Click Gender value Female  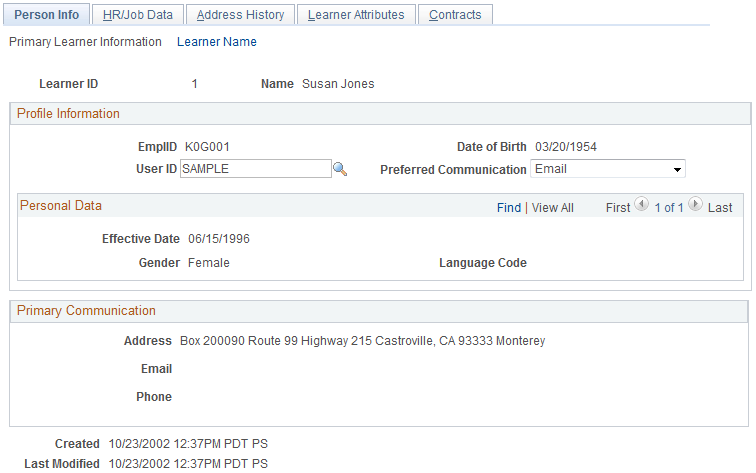(x=208, y=263)
